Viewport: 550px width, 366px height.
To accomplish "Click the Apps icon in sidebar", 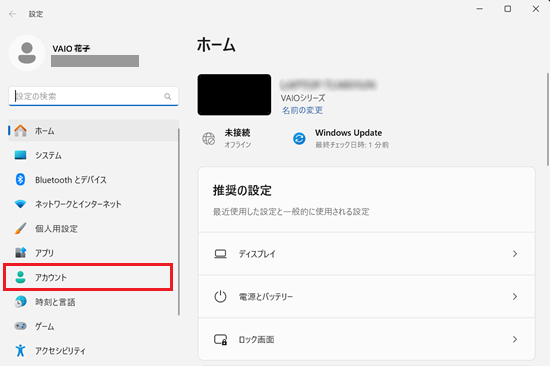I will tap(20, 252).
